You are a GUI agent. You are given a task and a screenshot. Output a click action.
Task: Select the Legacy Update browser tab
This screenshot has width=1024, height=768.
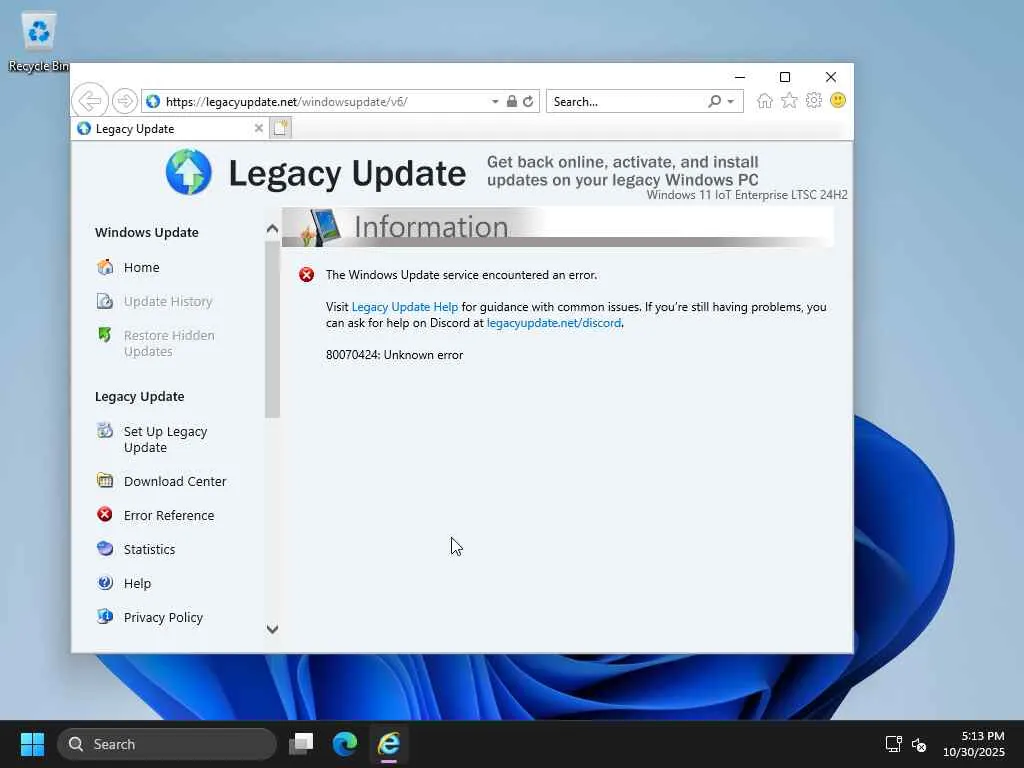point(170,129)
